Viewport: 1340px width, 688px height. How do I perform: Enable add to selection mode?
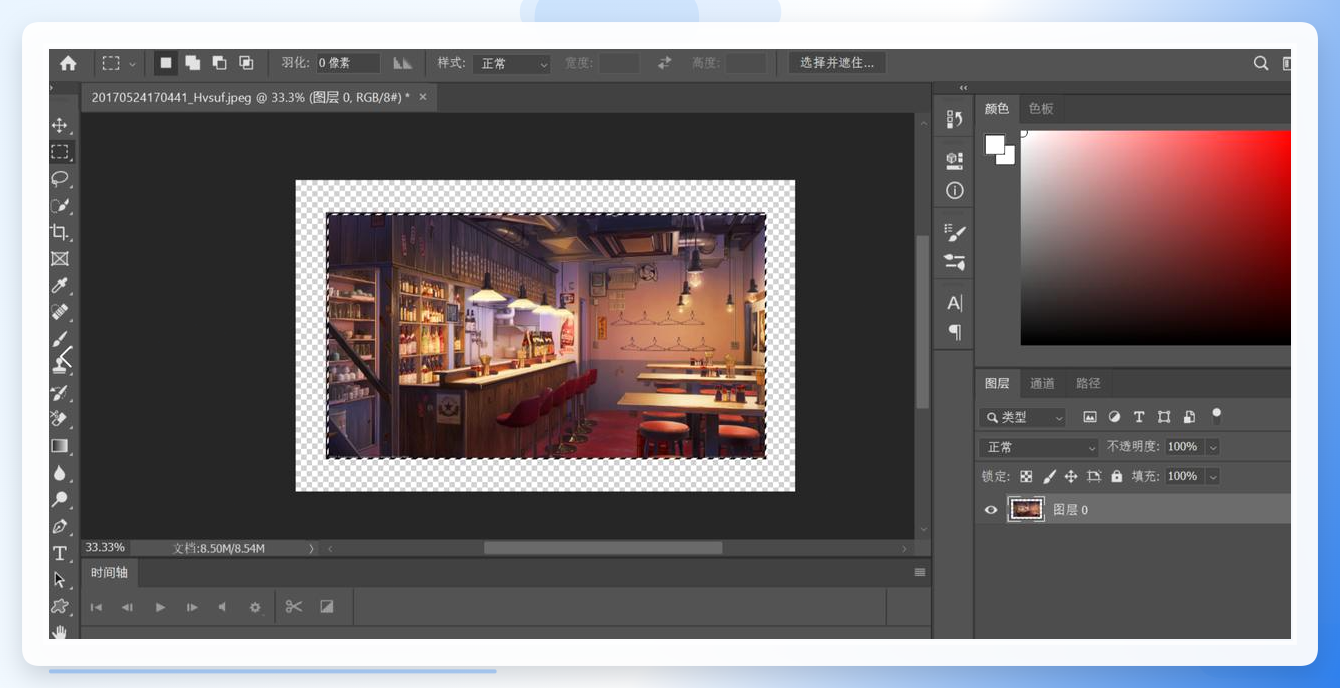pyautogui.click(x=193, y=63)
